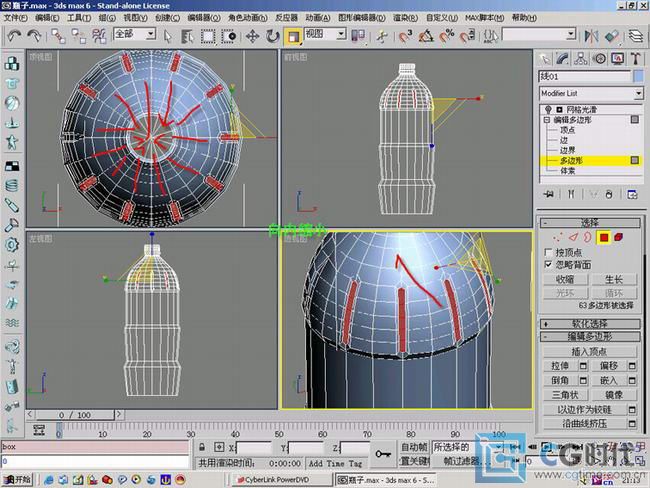Open the Display tab in the command panel
Image resolution: width=650 pixels, height=488 pixels.
pyautogui.click(x=617, y=59)
